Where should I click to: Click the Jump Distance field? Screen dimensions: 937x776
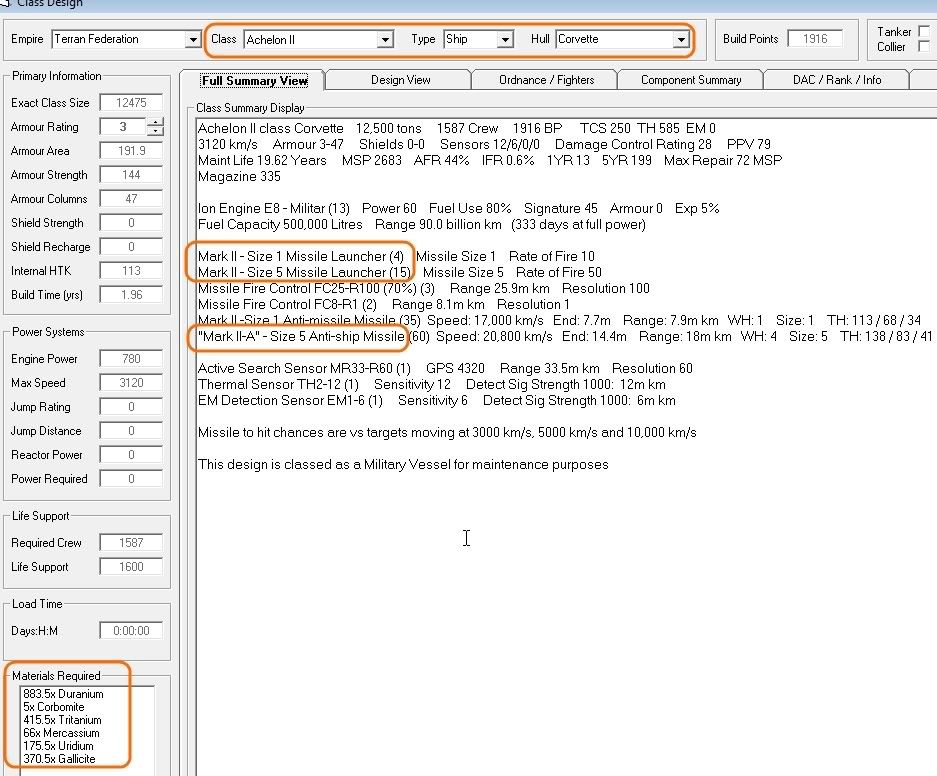131,431
